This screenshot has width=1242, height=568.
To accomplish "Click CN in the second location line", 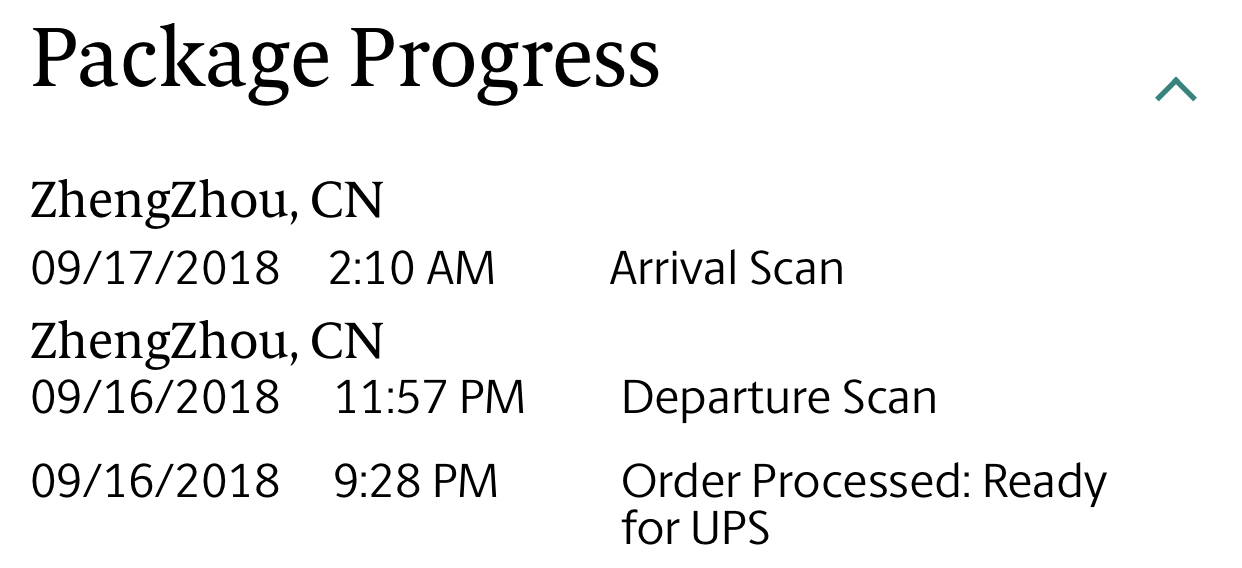I will click(x=346, y=340).
